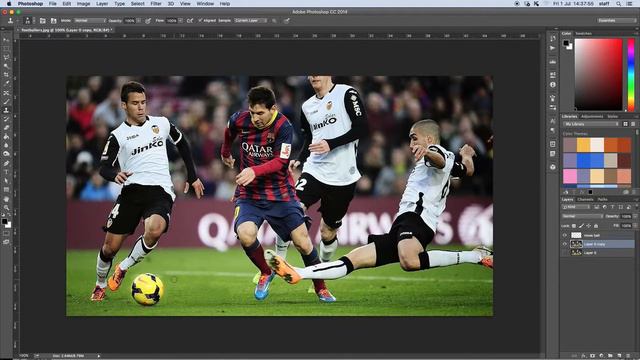Open the Apple menu

pyautogui.click(x=9, y=4)
